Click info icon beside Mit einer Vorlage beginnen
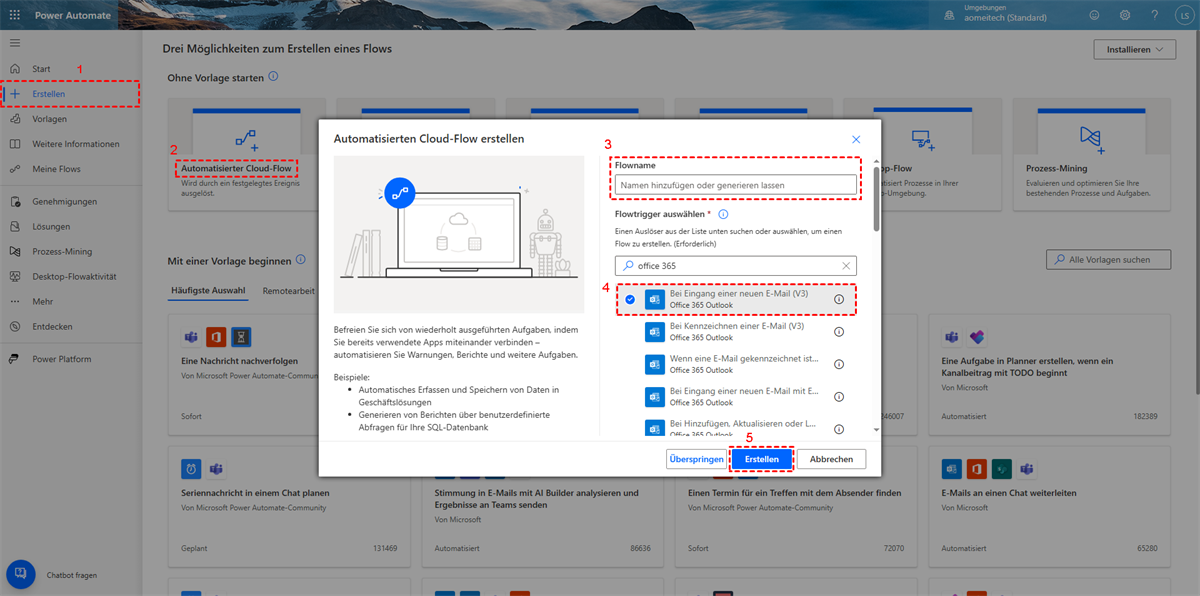Viewport: 1200px width, 596px height. (300, 260)
